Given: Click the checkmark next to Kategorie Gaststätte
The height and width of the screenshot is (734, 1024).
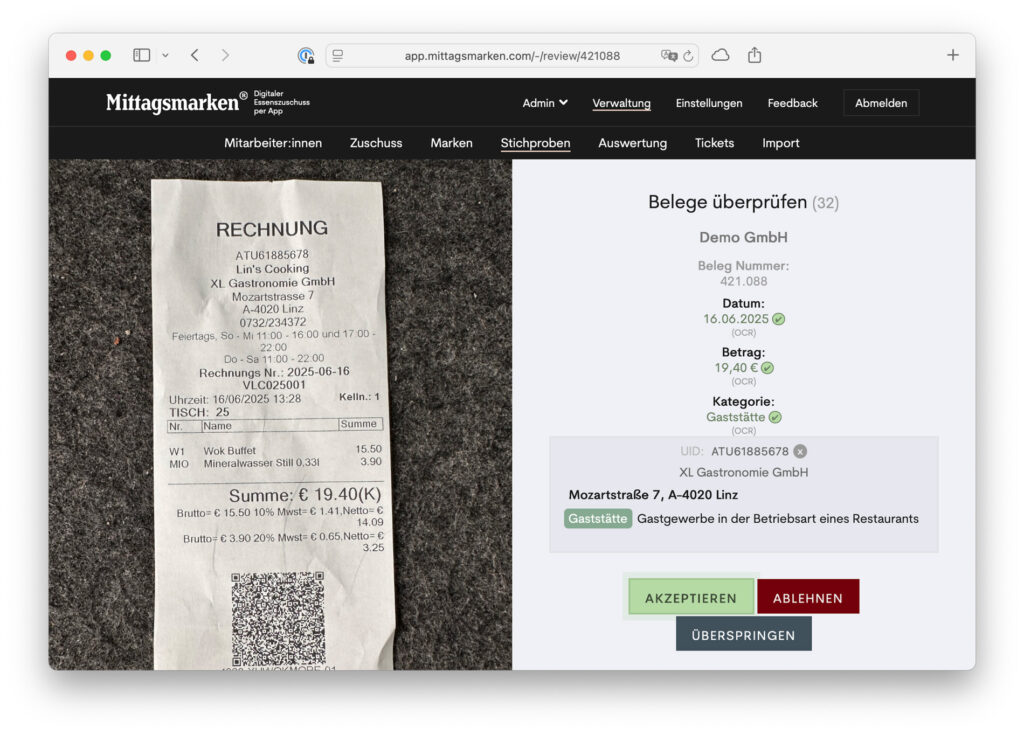Looking at the screenshot, I should point(775,417).
